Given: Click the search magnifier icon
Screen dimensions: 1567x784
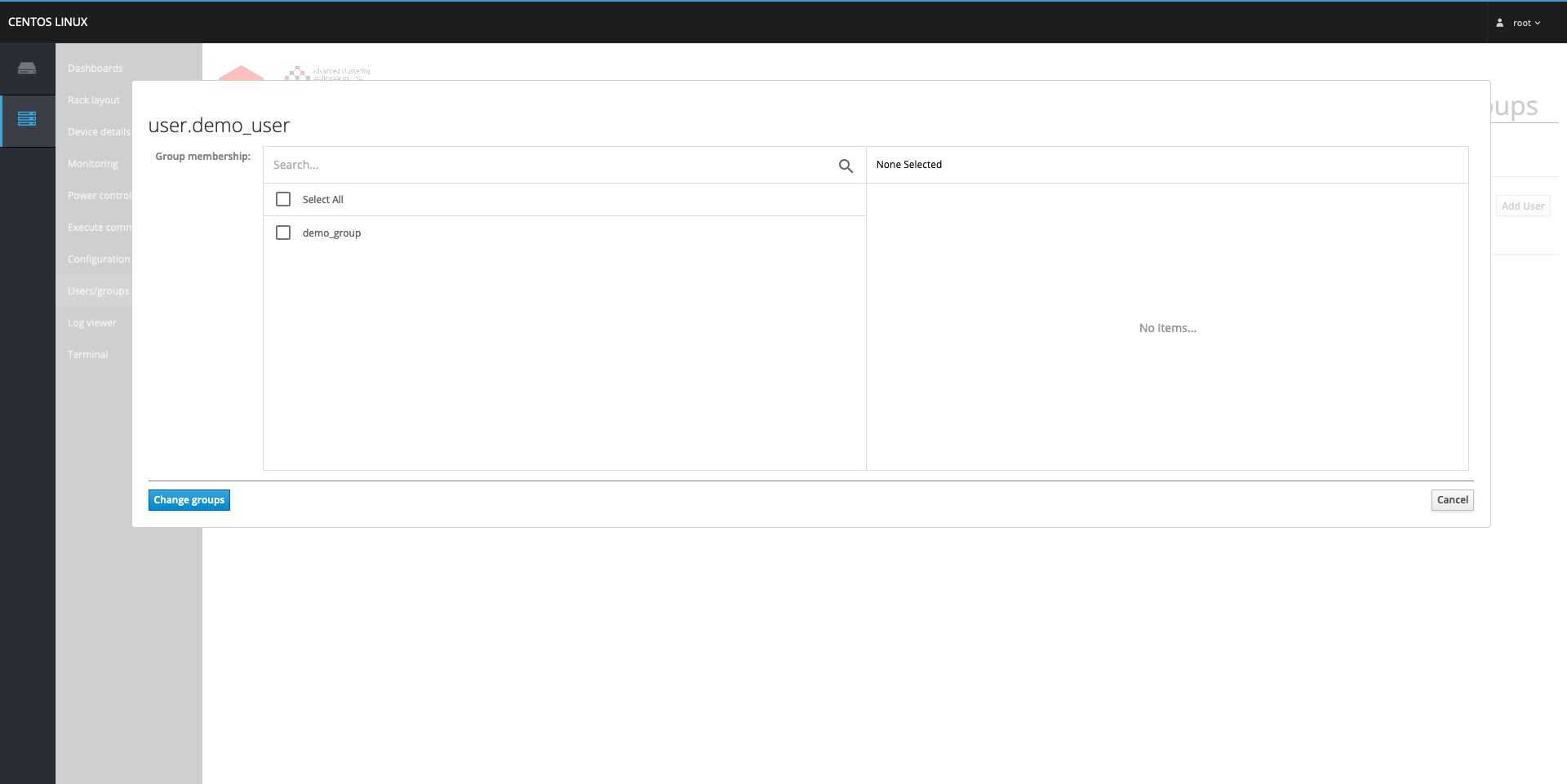Looking at the screenshot, I should click(x=846, y=166).
